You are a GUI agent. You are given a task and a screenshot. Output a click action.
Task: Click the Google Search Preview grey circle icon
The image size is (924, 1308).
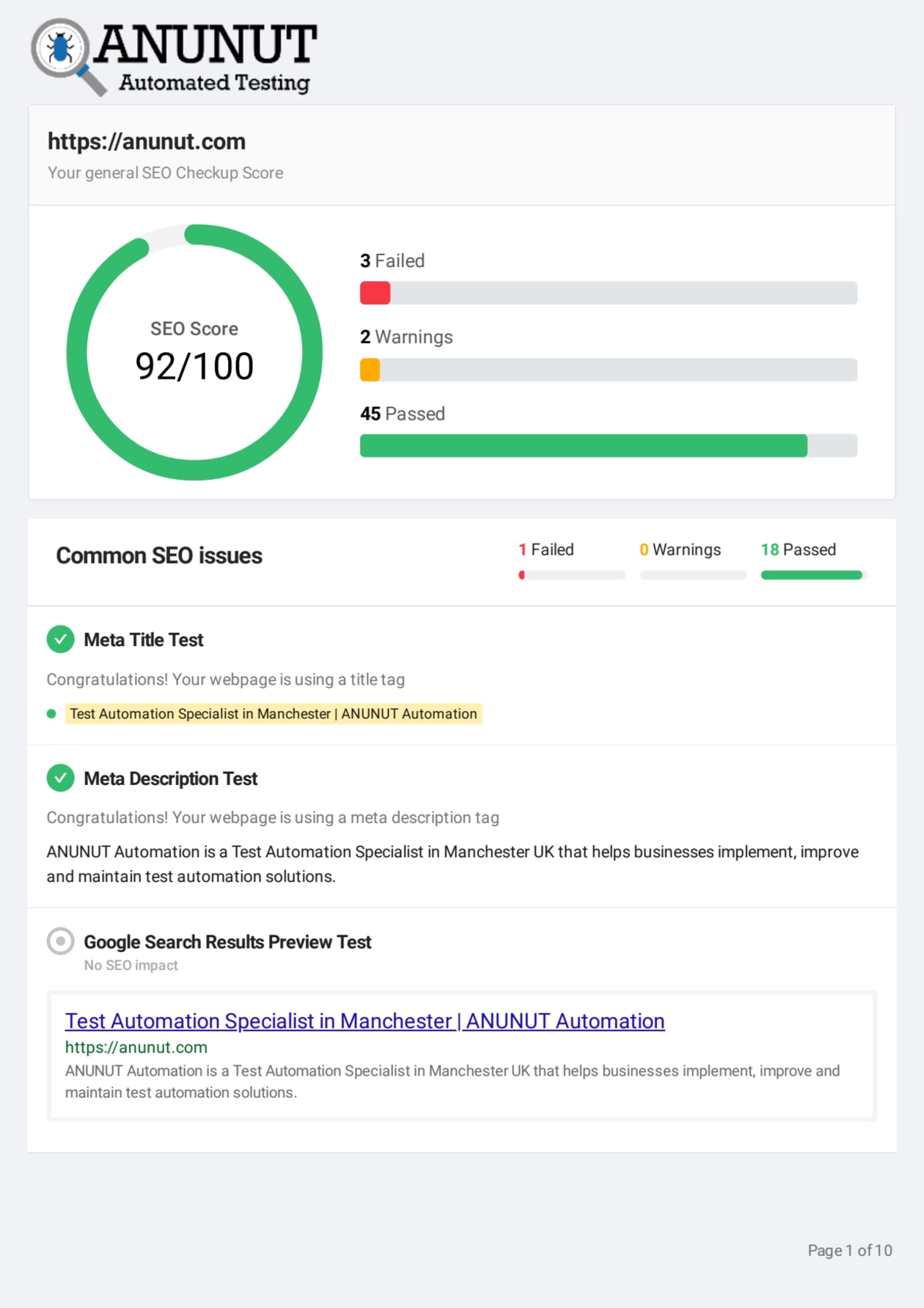[x=61, y=941]
